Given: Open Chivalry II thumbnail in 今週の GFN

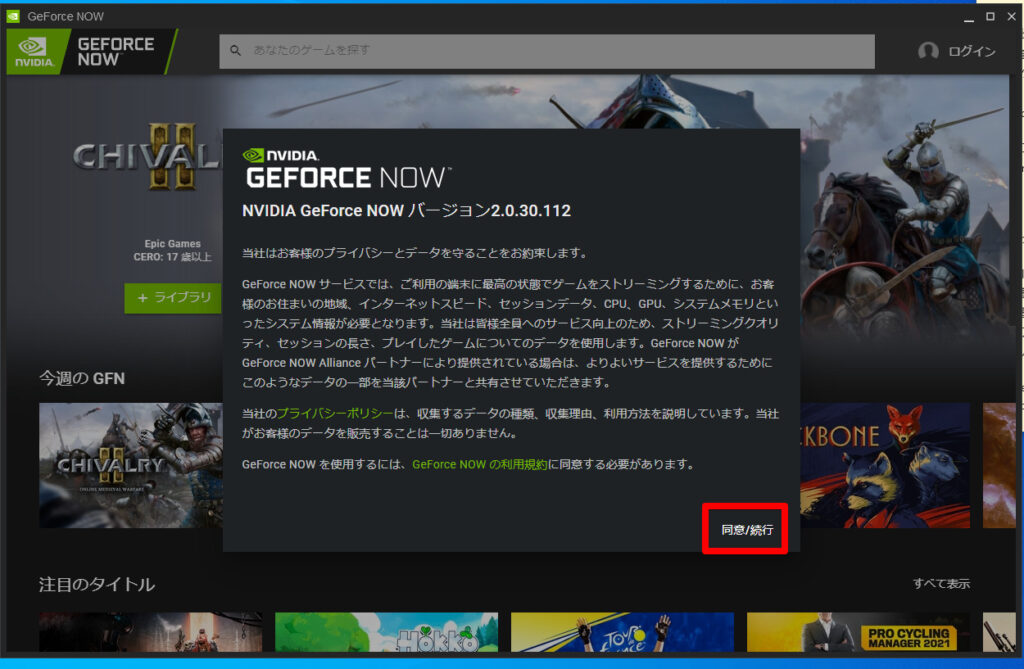Looking at the screenshot, I should coord(131,465).
